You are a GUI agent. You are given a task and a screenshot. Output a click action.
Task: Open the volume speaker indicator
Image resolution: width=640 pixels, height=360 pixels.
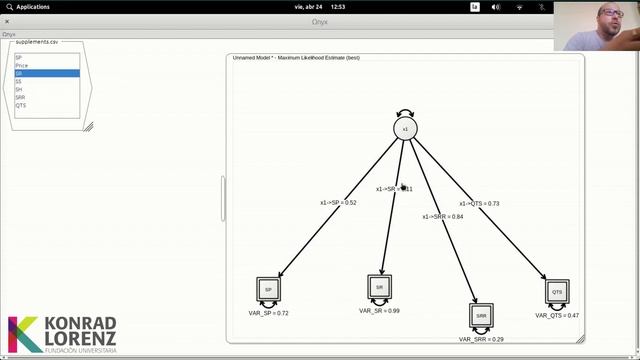pyautogui.click(x=496, y=7)
